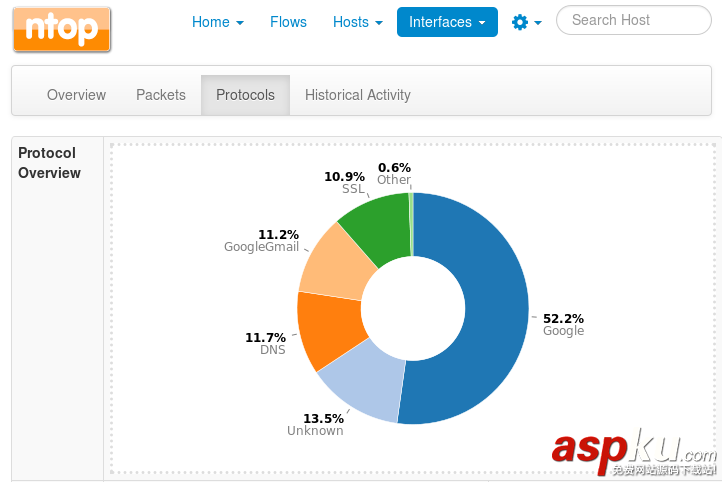Expand the Home dropdown menu
722x482 pixels.
point(217,22)
